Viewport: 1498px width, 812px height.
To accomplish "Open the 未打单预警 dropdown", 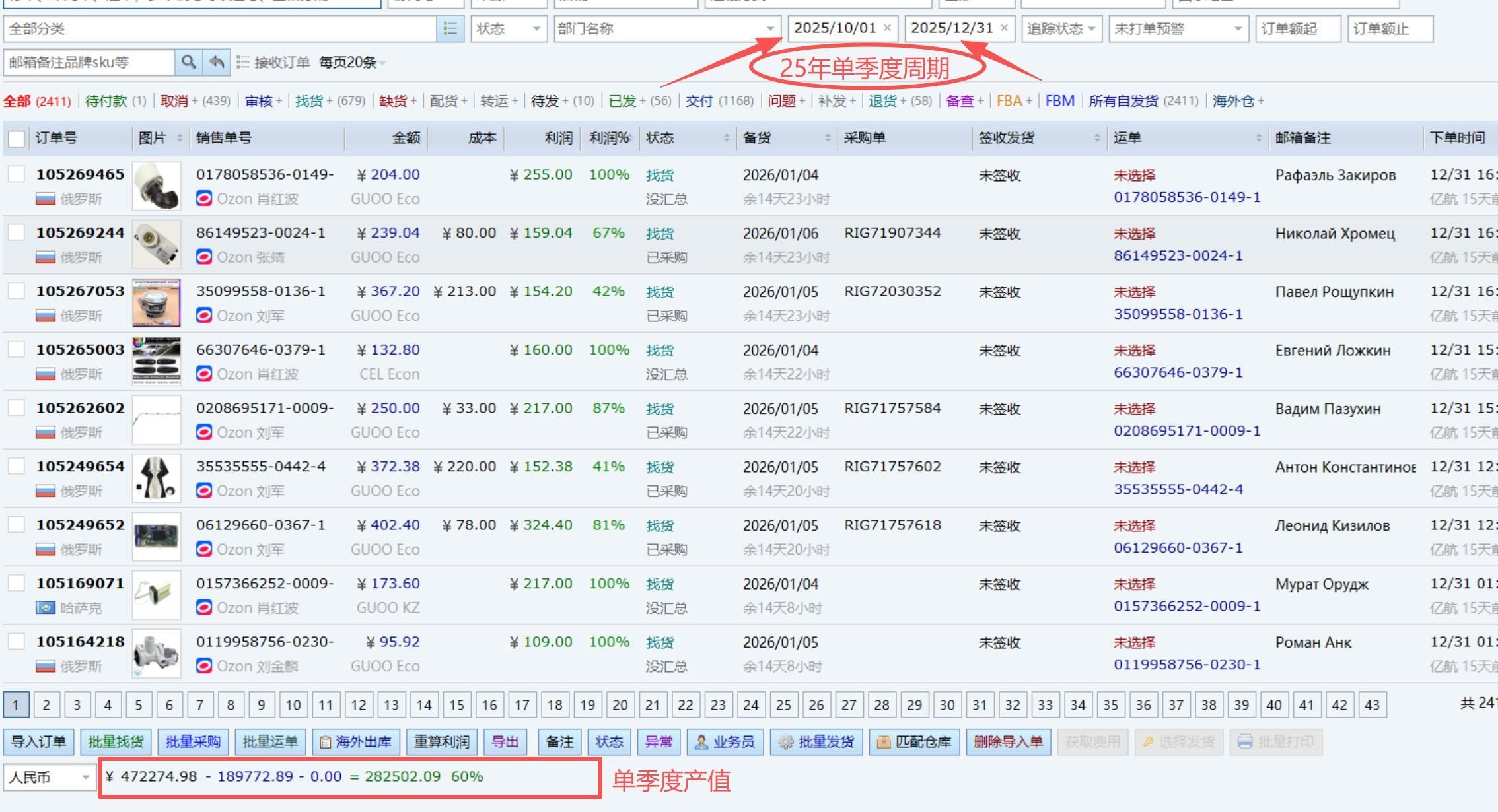I will pyautogui.click(x=1178, y=29).
